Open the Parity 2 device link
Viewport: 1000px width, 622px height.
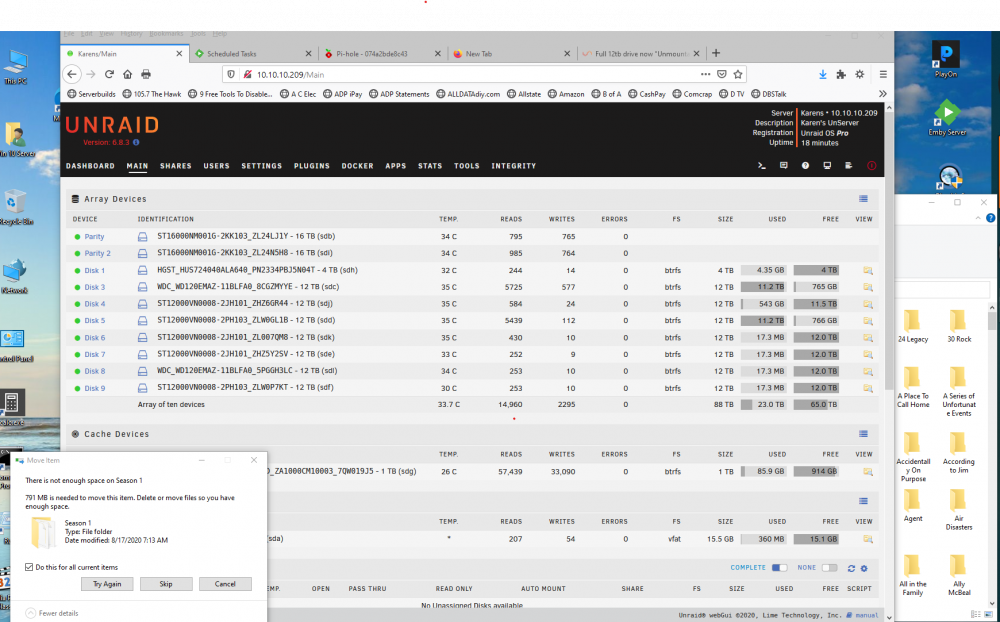pos(98,253)
